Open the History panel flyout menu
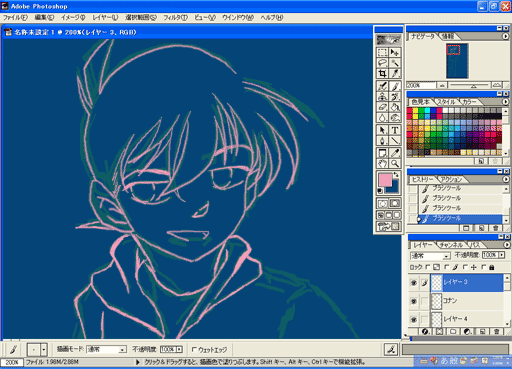Screen dimensions: 512x369 [506, 179]
